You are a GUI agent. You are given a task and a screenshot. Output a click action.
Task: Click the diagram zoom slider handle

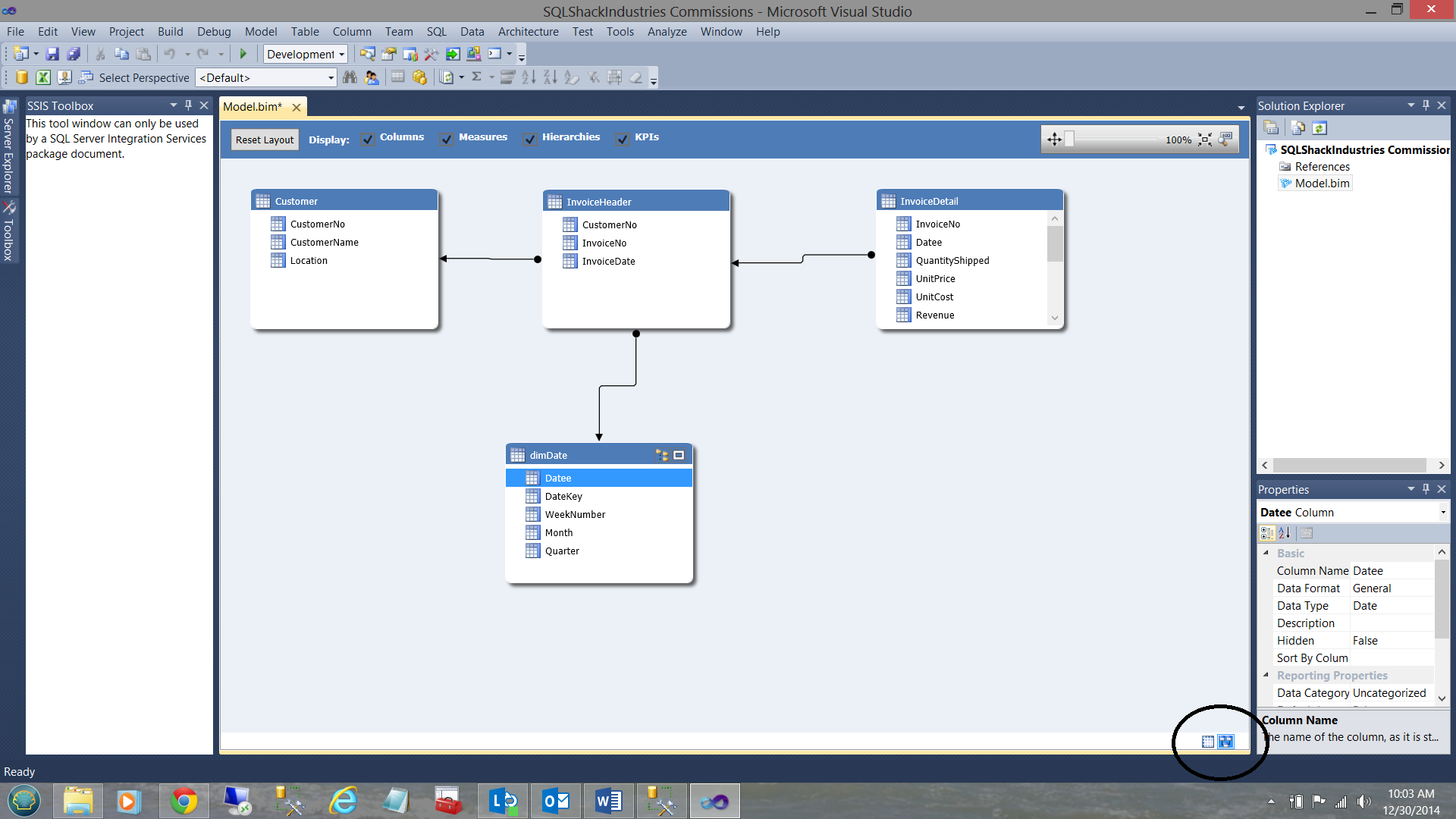pos(1069,139)
